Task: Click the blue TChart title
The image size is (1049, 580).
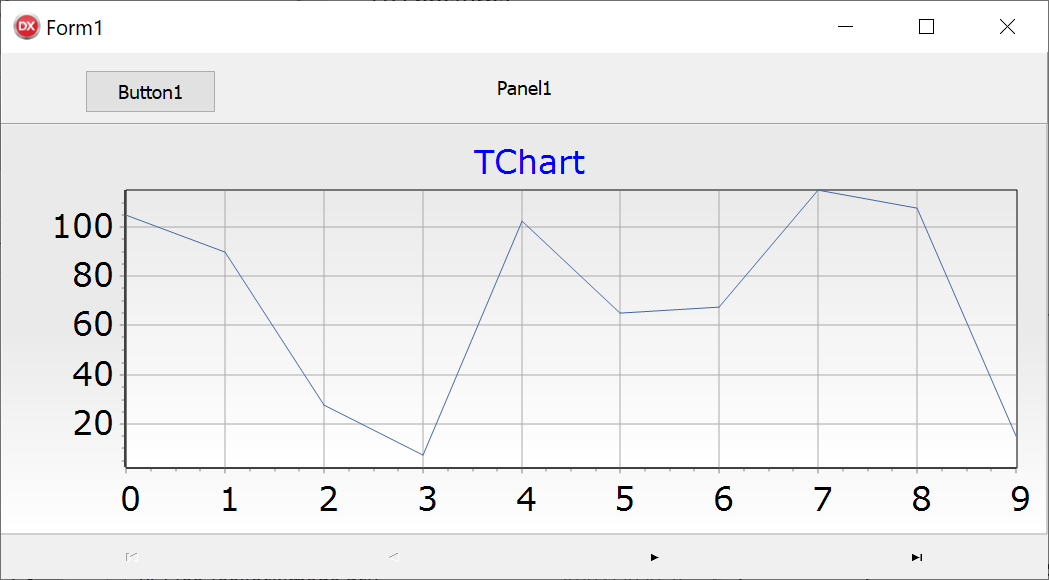Action: coord(529,163)
